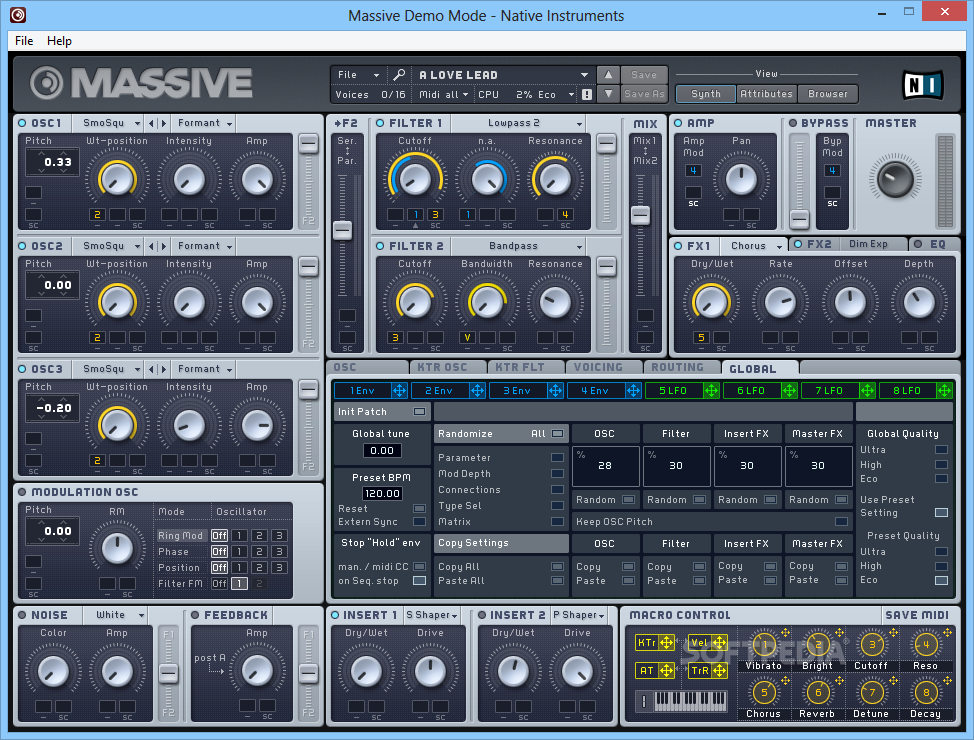
Task: Grab the 8 LFO modulation handle
Action: coord(944,391)
